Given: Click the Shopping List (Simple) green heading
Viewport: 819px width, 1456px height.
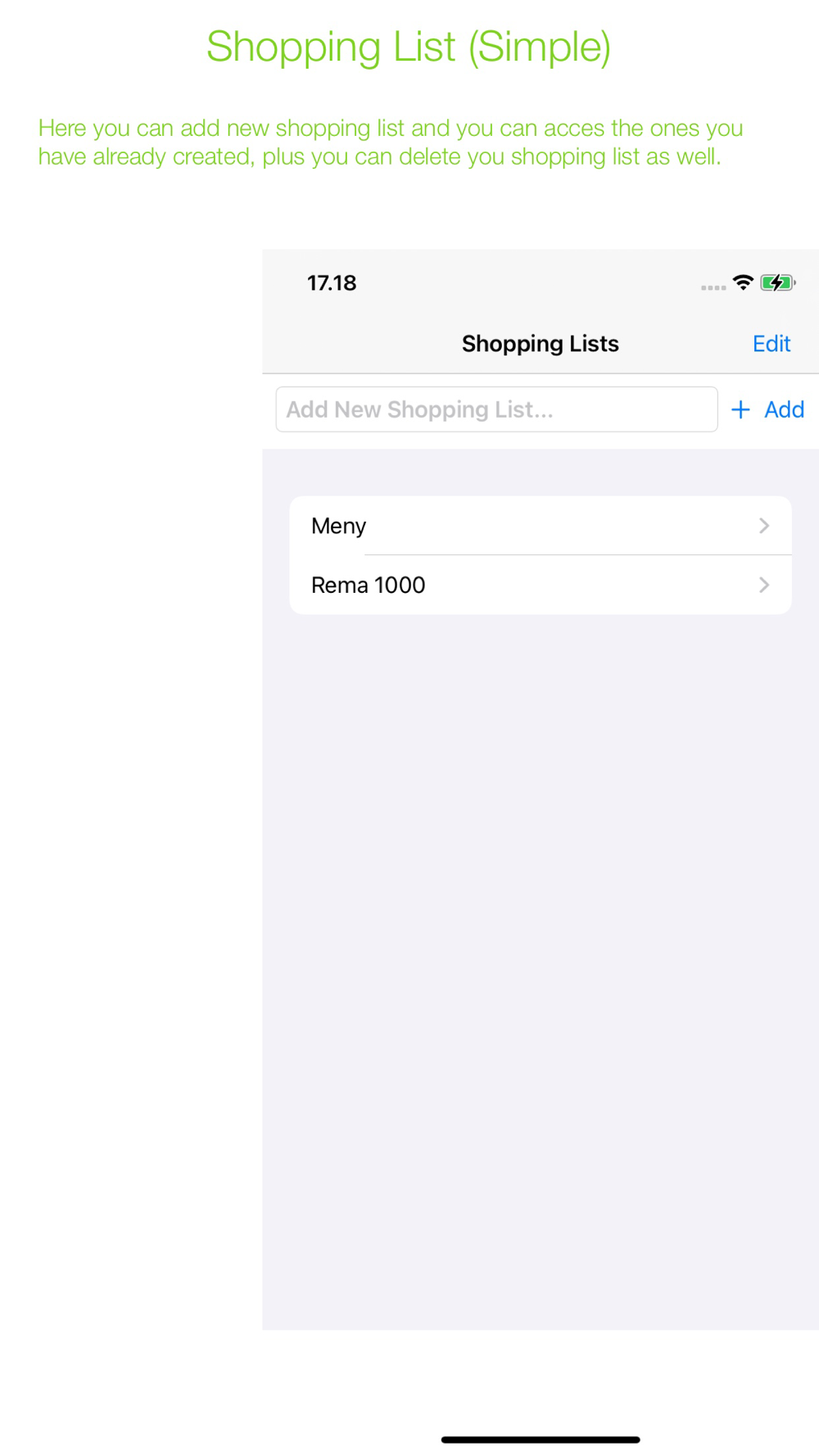Looking at the screenshot, I should click(409, 47).
